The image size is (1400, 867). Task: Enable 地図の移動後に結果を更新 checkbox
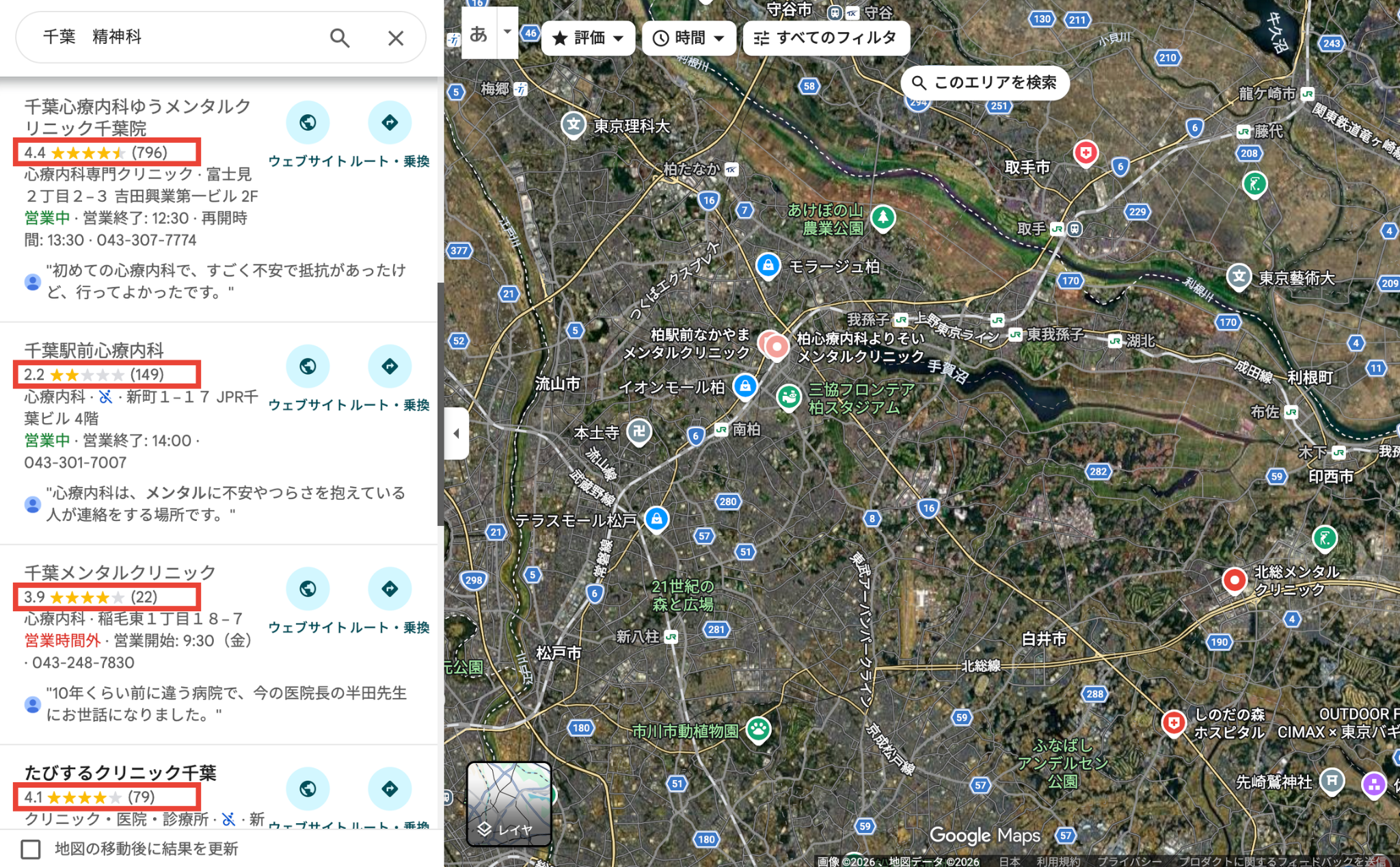[x=31, y=849]
